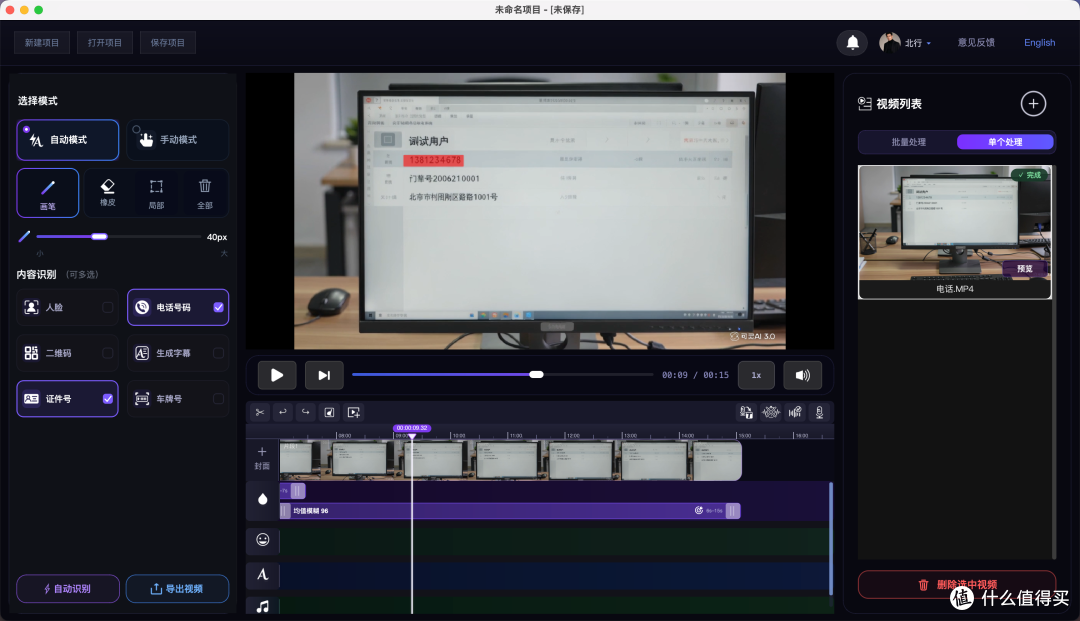Viewport: 1080px width, 621px height.
Task: Enable the 生成字幕 checkbox
Action: pyautogui.click(x=218, y=353)
